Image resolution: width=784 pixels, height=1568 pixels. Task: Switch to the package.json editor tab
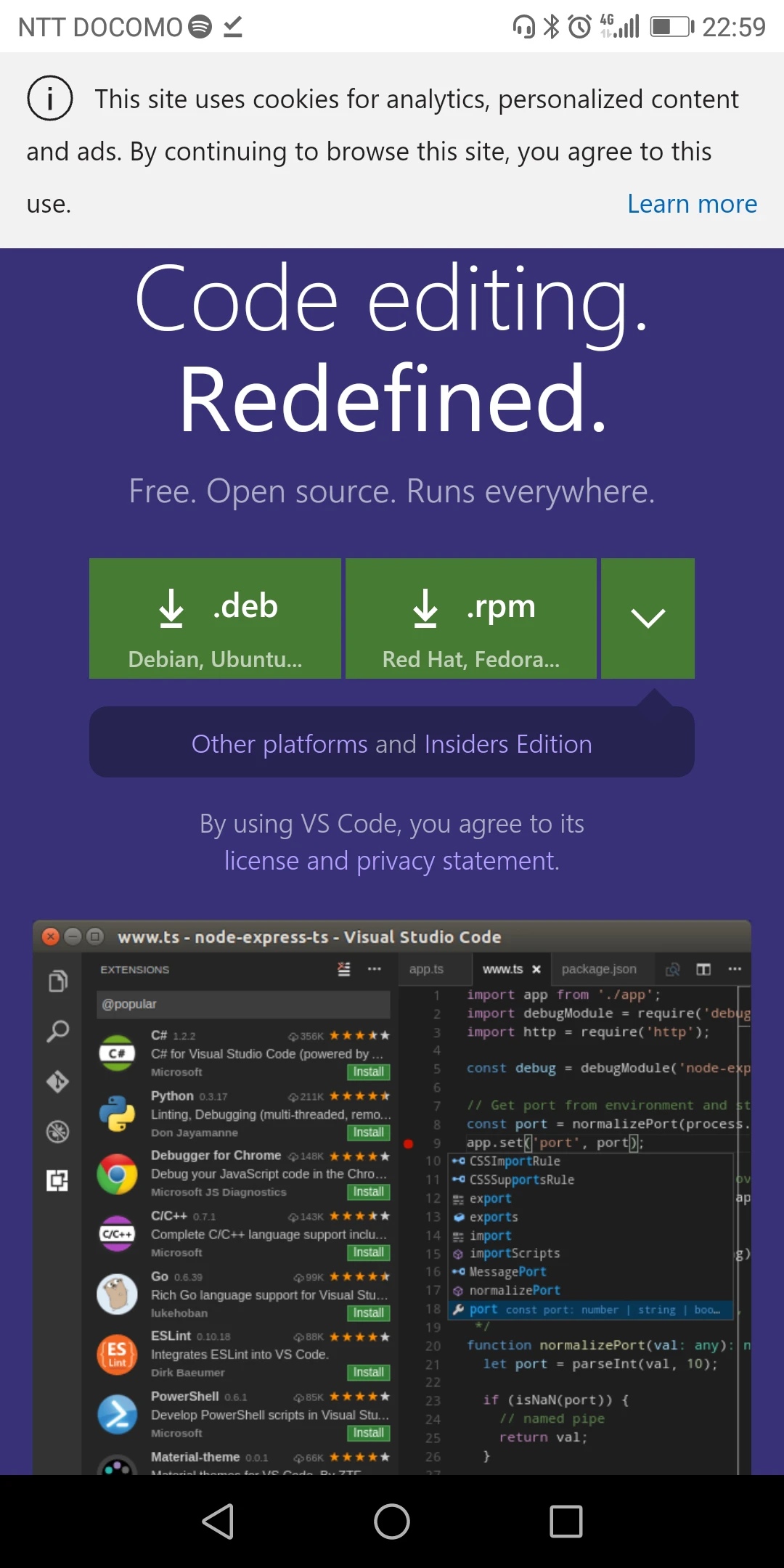click(599, 969)
